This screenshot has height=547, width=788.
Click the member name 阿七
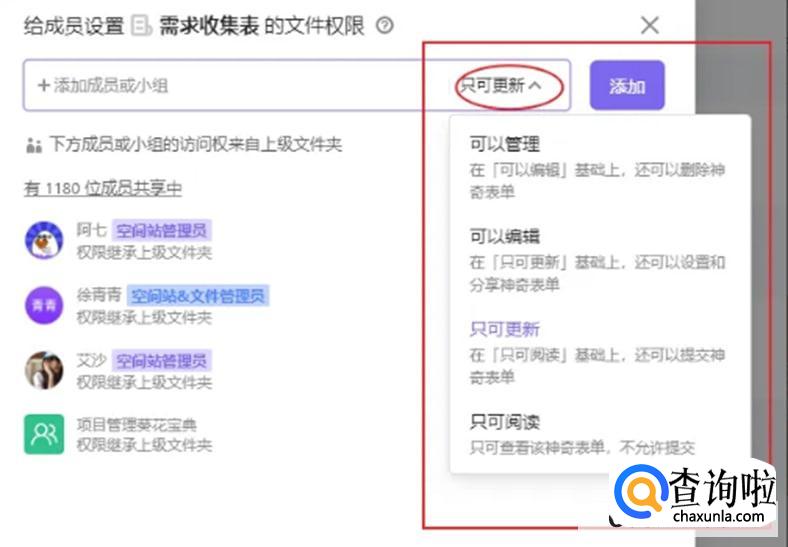pyautogui.click(x=91, y=230)
